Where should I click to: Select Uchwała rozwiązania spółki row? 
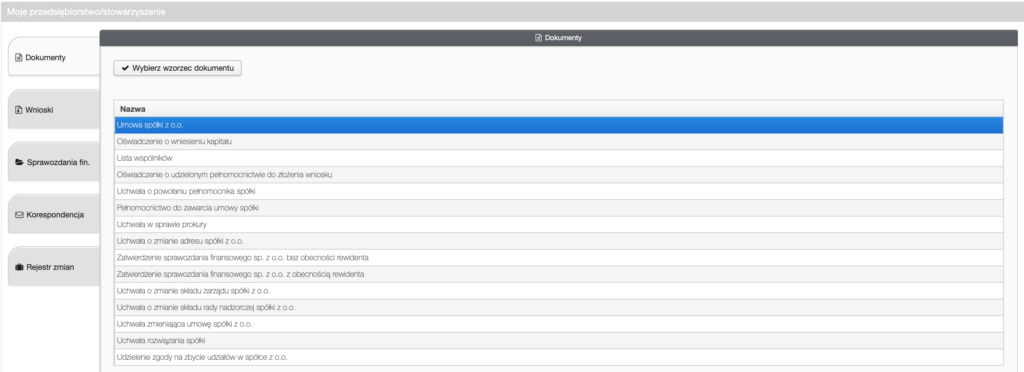pos(558,341)
